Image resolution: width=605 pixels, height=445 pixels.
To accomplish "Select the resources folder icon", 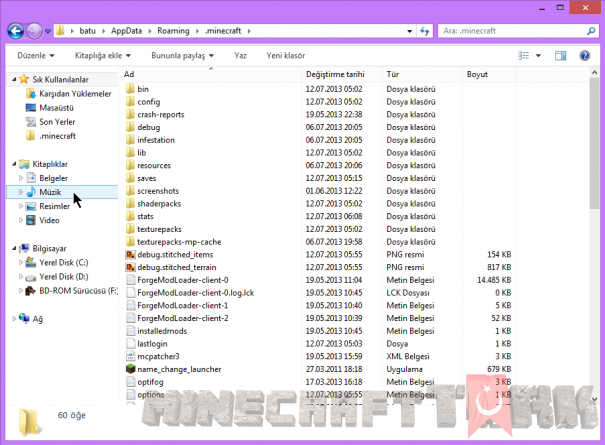I will 130,165.
